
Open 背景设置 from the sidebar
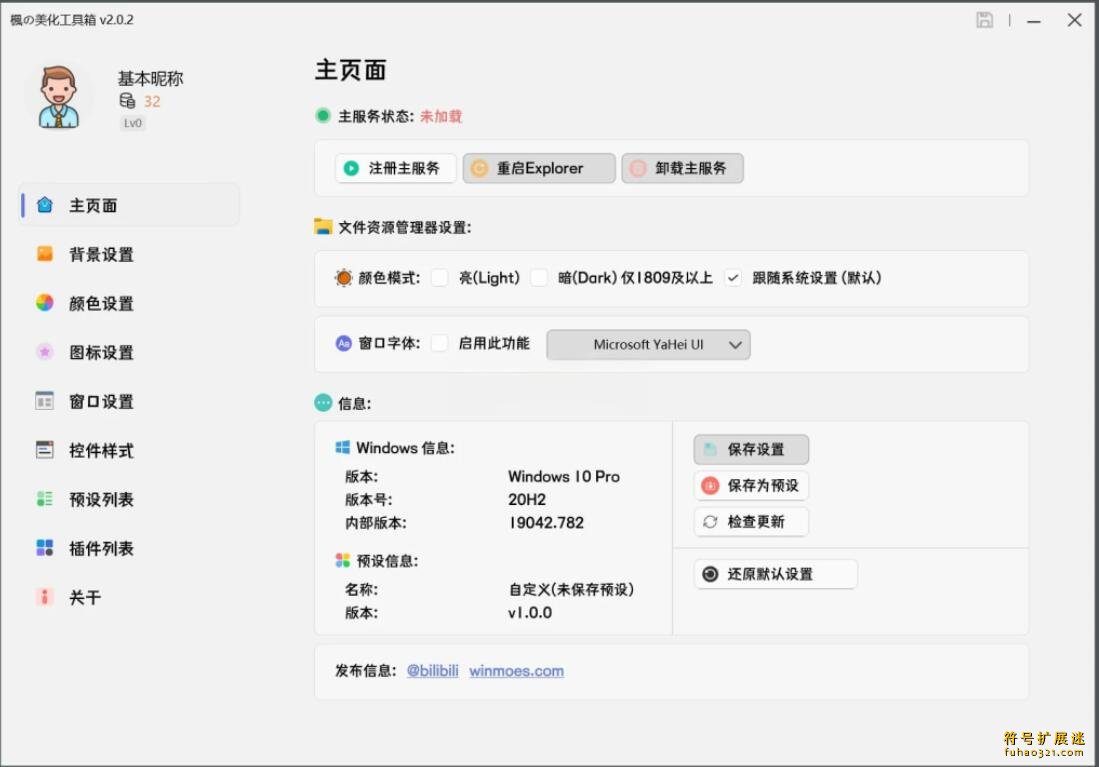click(x=101, y=255)
